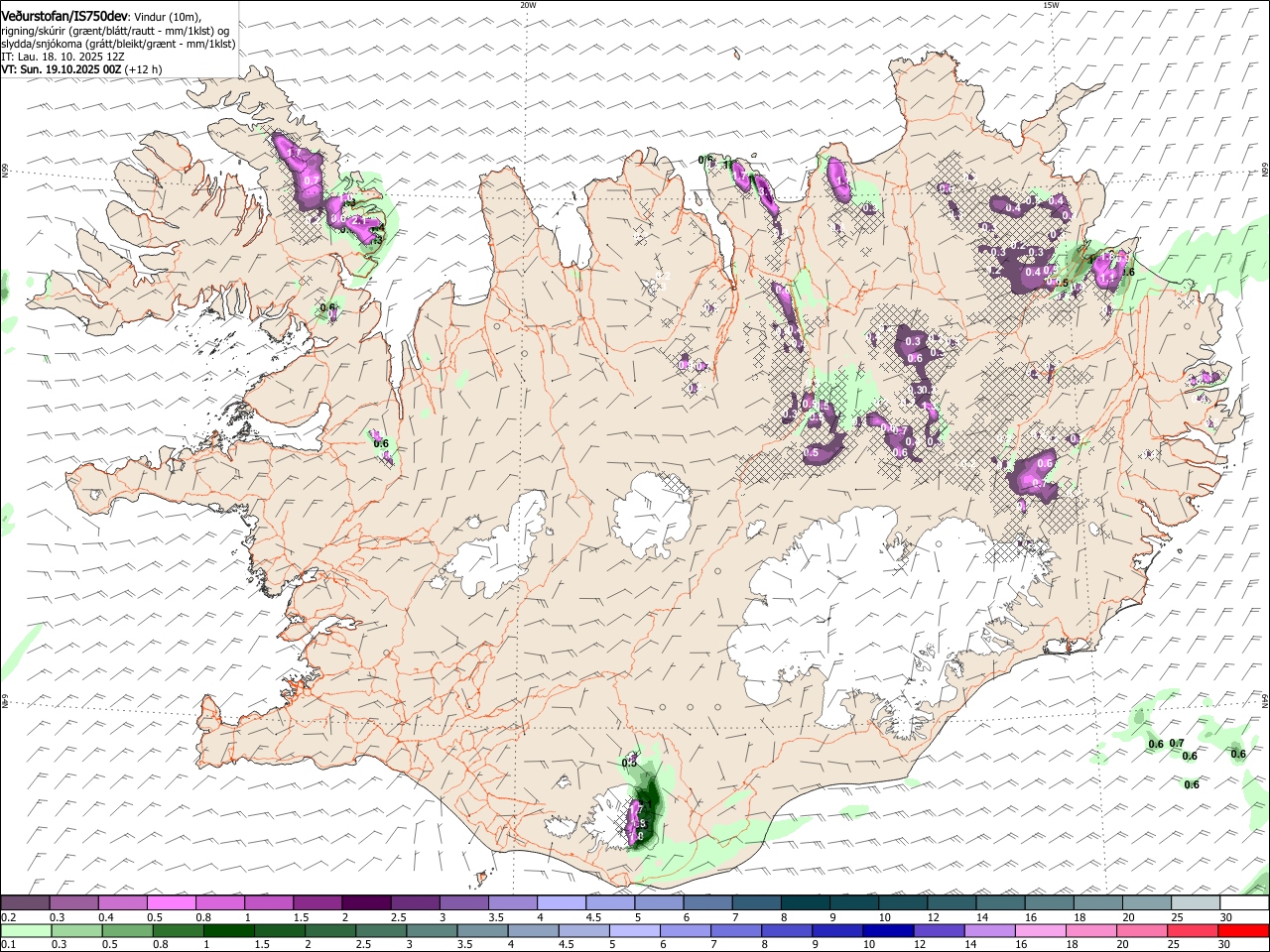The width and height of the screenshot is (1270, 952).
Task: Pick the upper-scale swatch starting at 16
Action: [x=1049, y=902]
